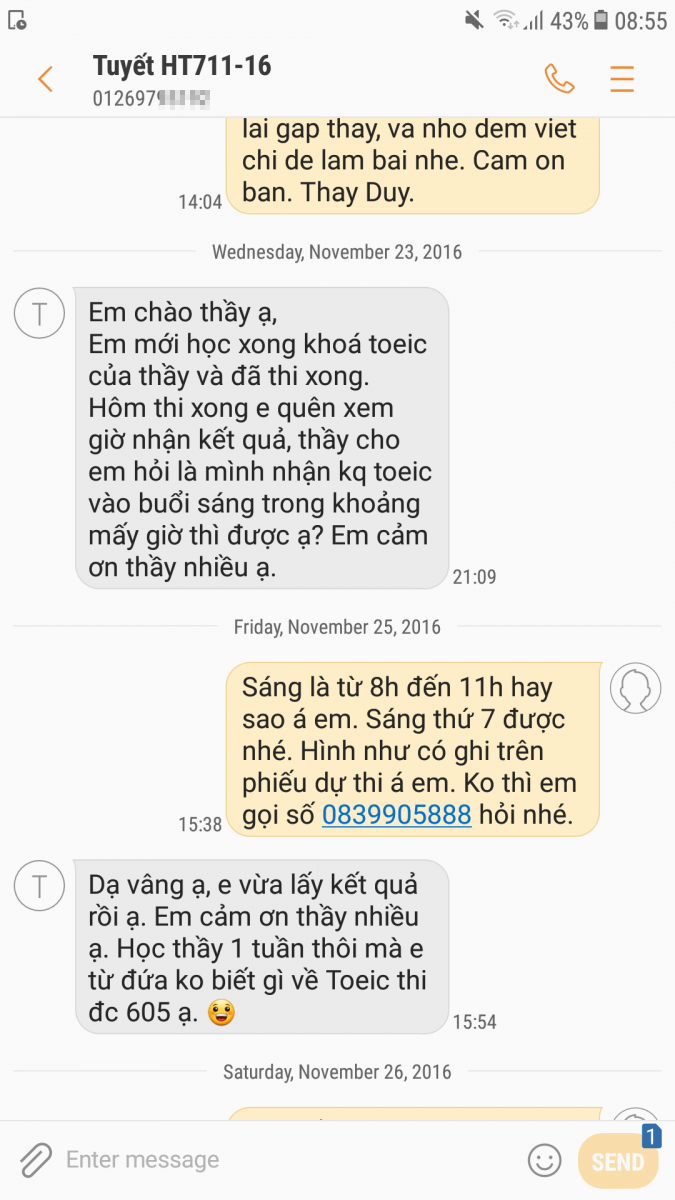Tap the Wednesday, November 23, 2016 date separator
Screen dimensions: 675x1200
click(x=337, y=252)
